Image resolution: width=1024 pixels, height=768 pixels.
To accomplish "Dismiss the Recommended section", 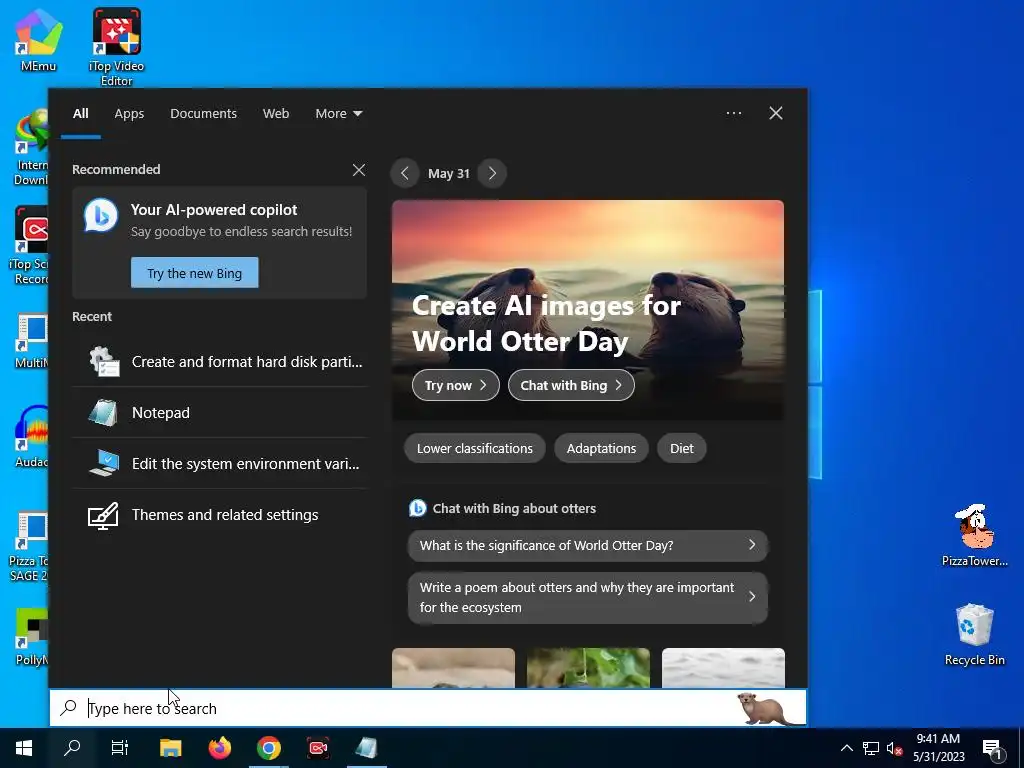I will pyautogui.click(x=359, y=170).
